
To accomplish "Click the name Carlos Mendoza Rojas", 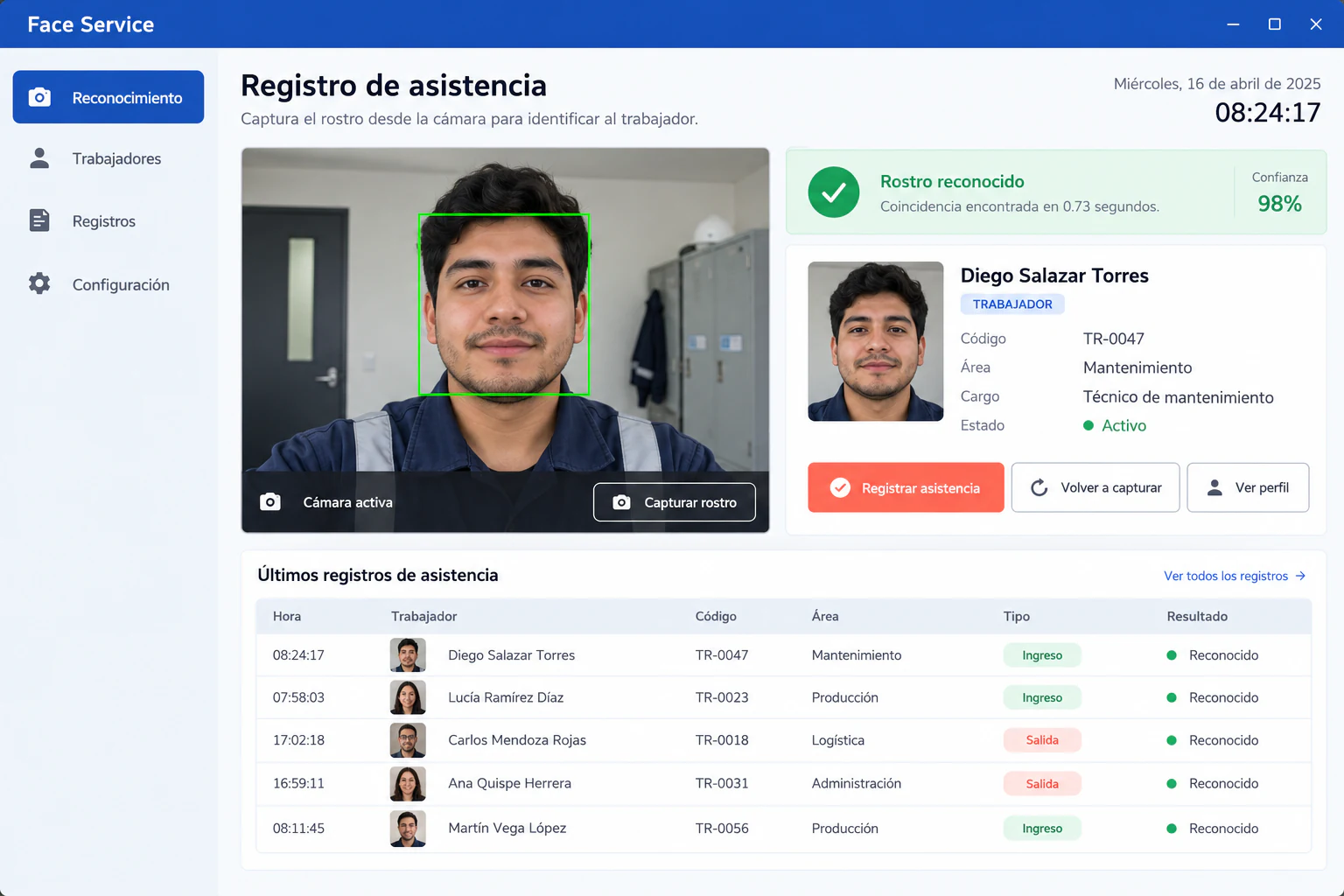I will 517,740.
